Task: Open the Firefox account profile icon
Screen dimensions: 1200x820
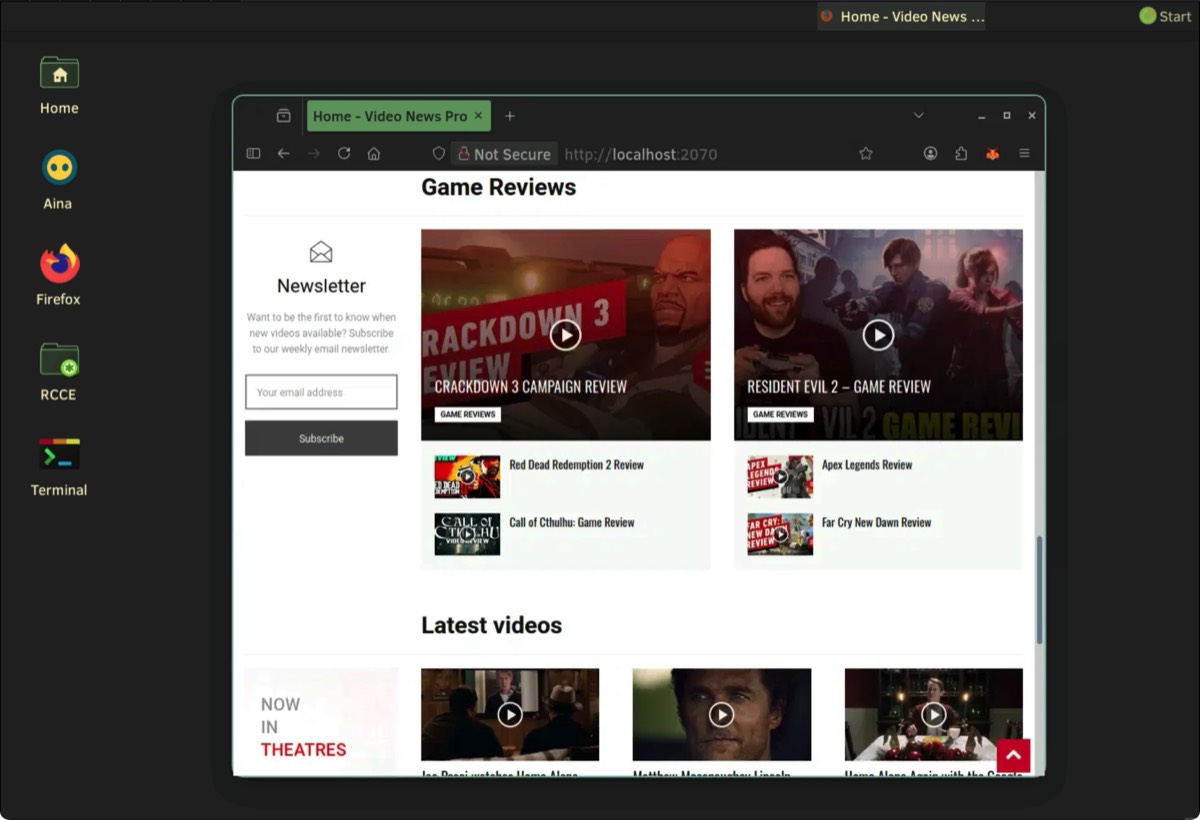Action: click(x=930, y=154)
